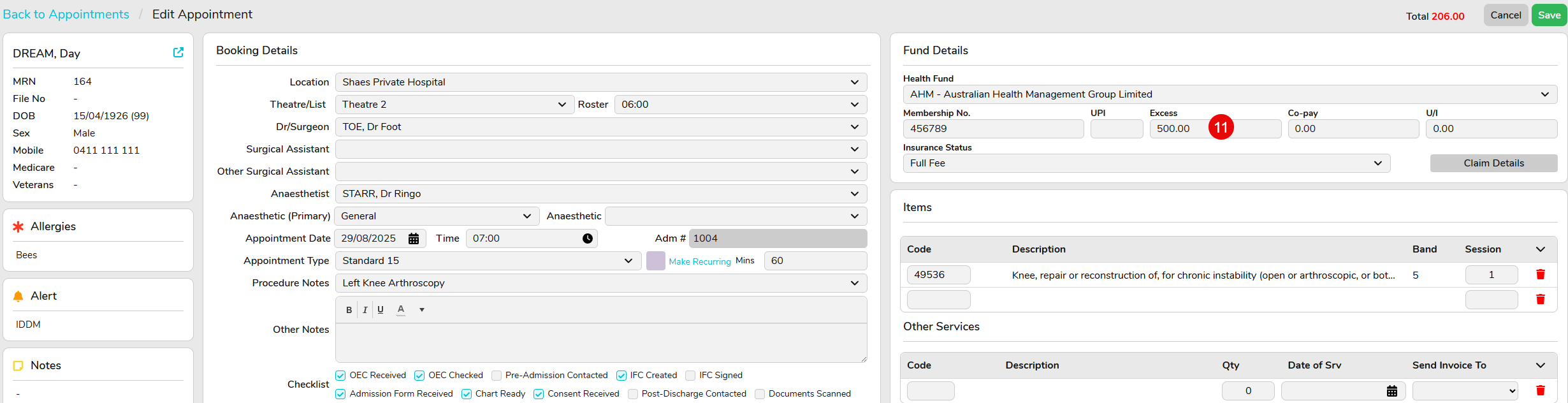The height and width of the screenshot is (403, 1568).
Task: Apply underline formatting in Other Notes
Action: coord(381,310)
